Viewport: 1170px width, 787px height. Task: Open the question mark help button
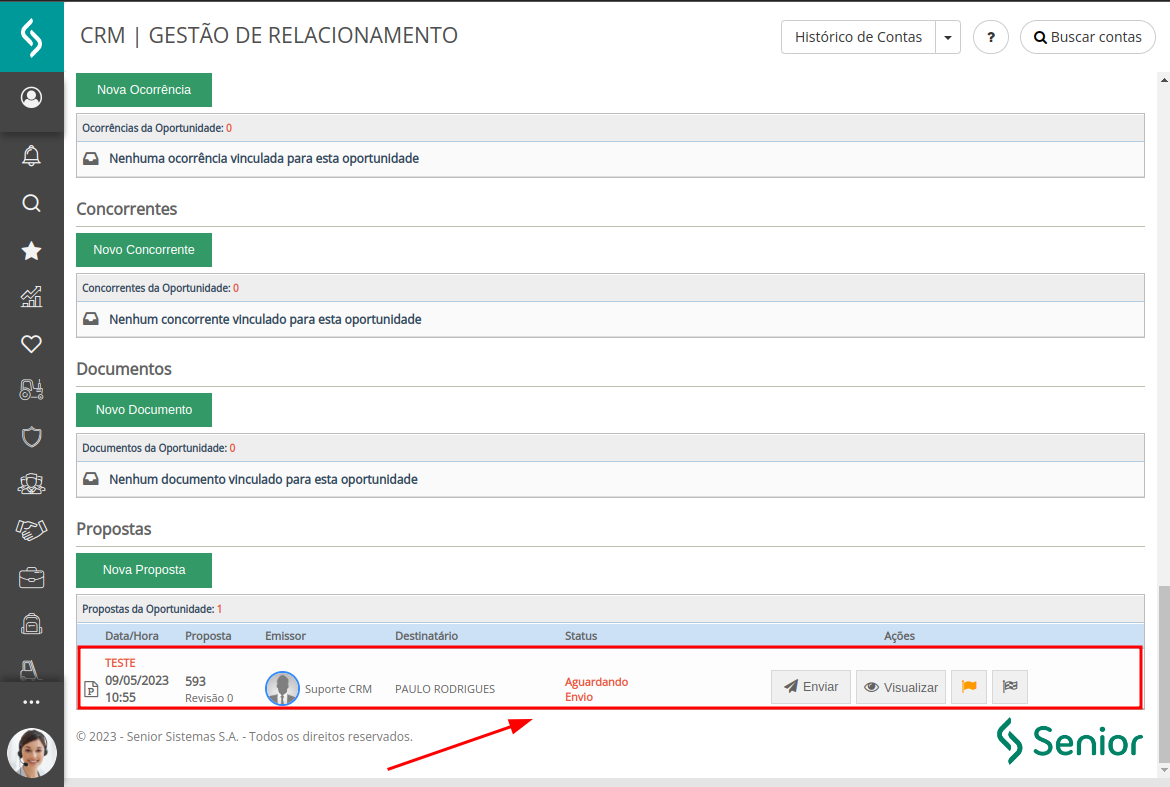(991, 37)
